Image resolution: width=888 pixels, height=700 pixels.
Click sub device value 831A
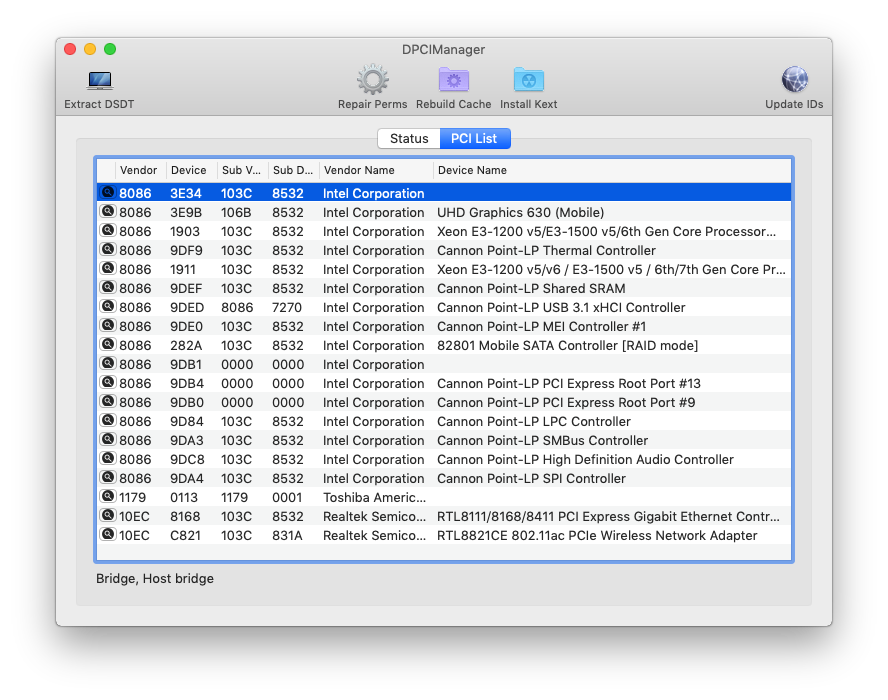pyautogui.click(x=287, y=535)
